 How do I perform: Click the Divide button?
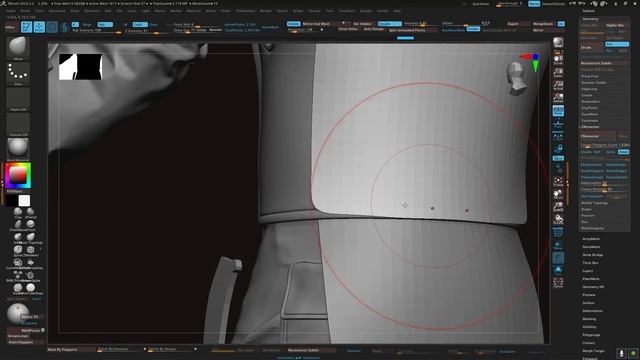click(592, 47)
